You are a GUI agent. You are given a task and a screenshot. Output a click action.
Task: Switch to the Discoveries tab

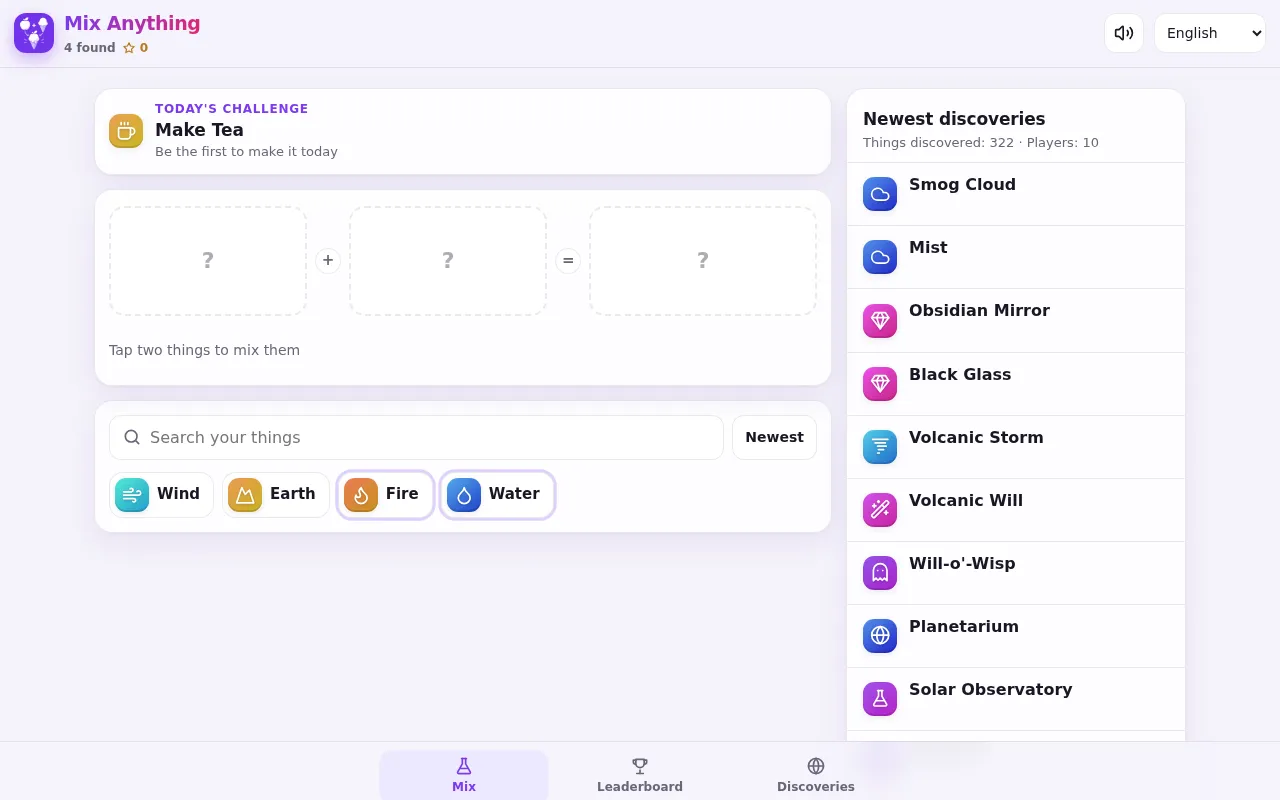(x=816, y=775)
